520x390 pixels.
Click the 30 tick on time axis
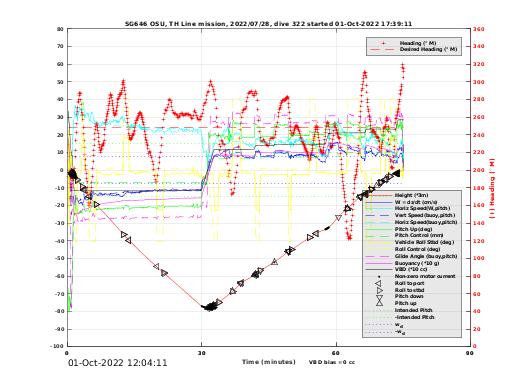(201, 353)
